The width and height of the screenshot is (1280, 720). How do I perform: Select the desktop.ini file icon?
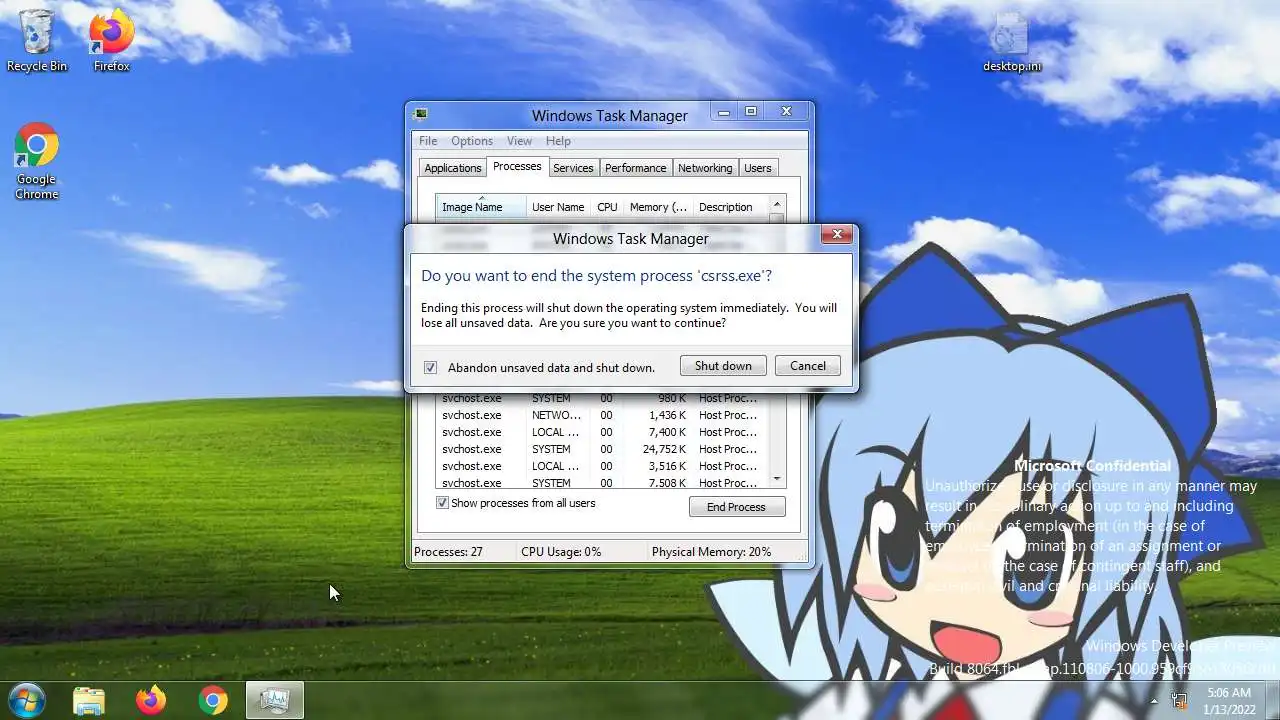(1011, 41)
